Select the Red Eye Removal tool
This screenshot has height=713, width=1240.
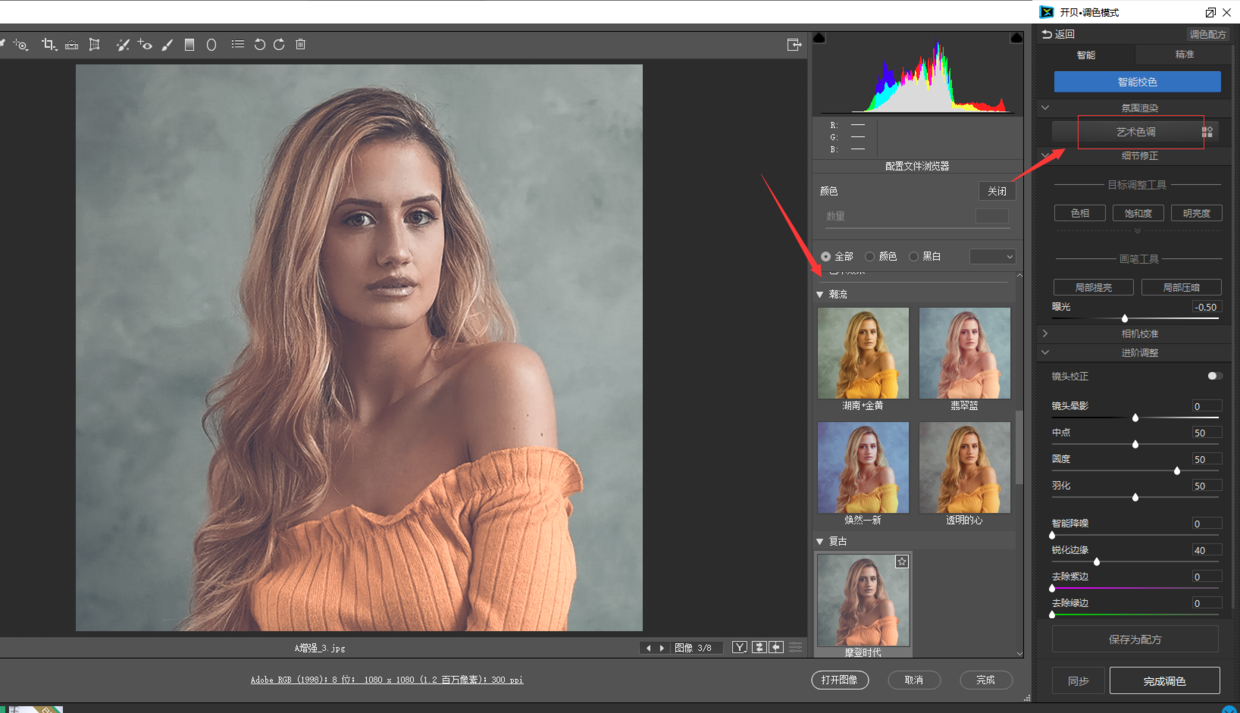[x=145, y=45]
